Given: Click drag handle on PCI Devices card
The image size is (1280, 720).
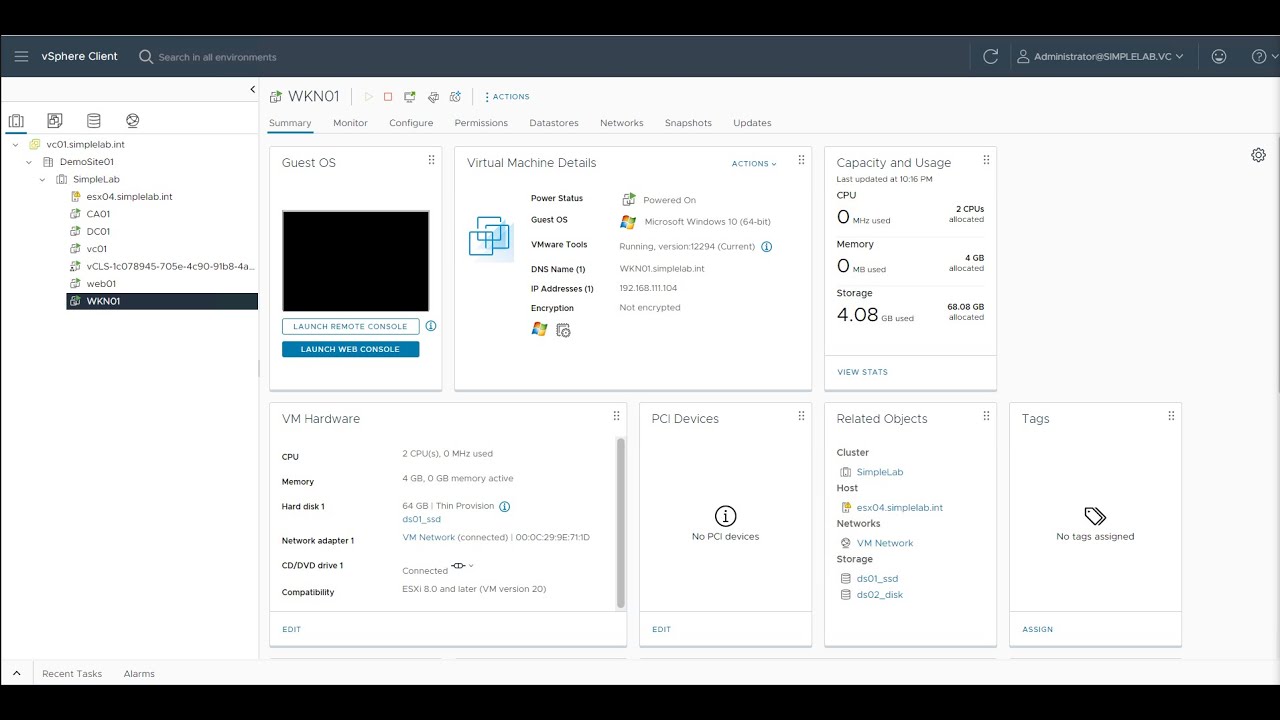Looking at the screenshot, I should (801, 416).
